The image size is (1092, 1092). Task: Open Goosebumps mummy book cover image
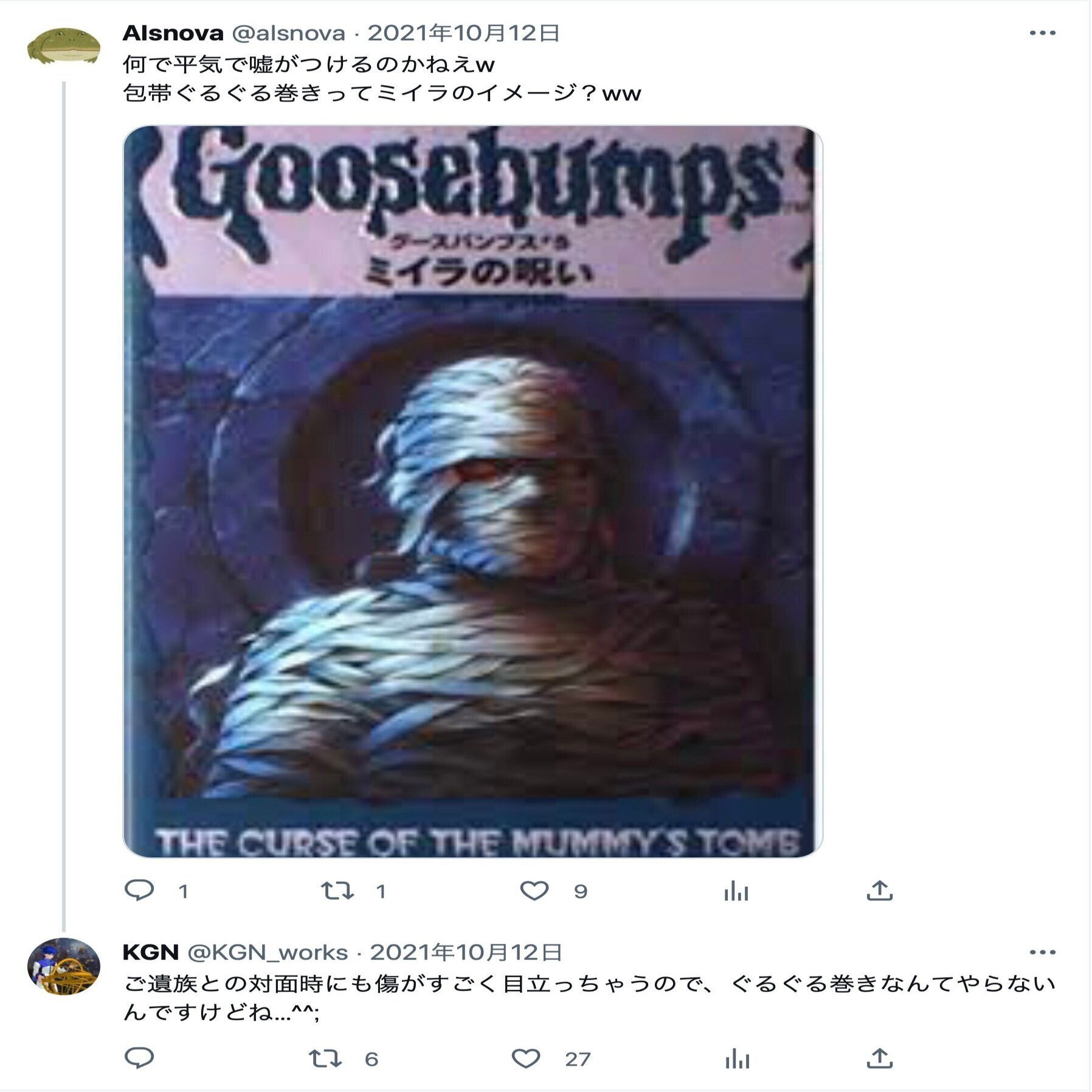click(x=472, y=491)
